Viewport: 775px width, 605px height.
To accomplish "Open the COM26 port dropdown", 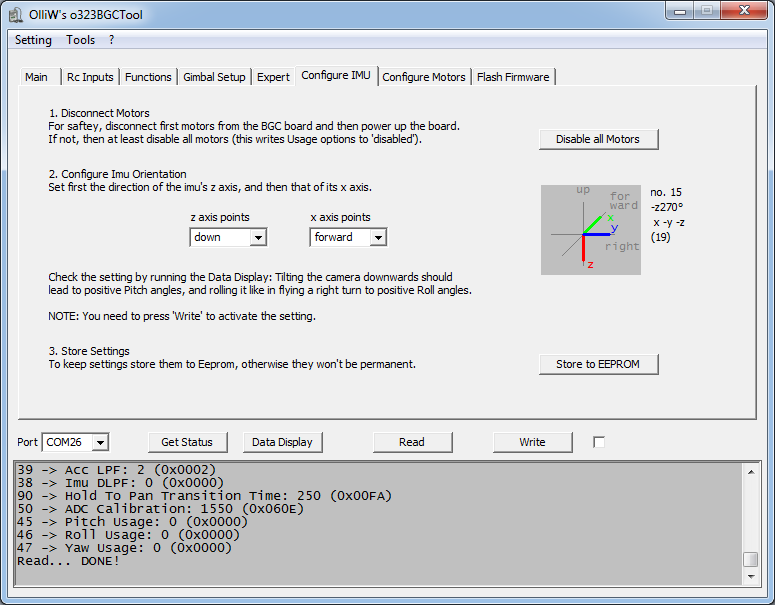I will click(100, 442).
